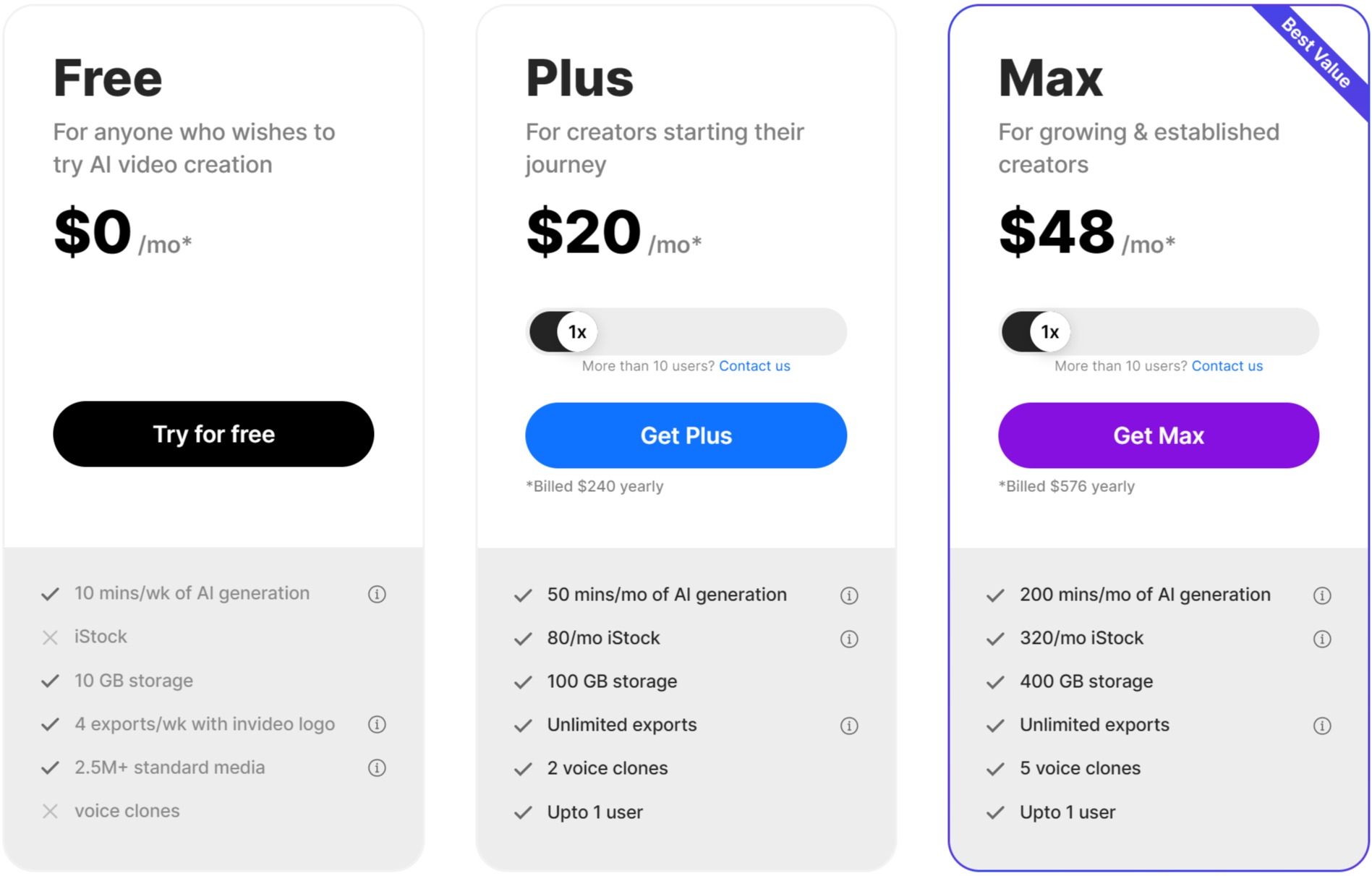This screenshot has width=1372, height=876.
Task: Click info icon next to Max Unlimited exports
Action: [x=1322, y=726]
